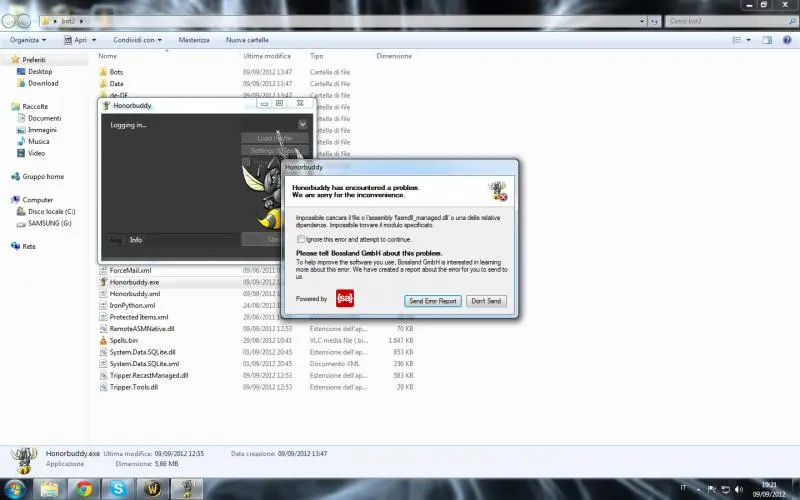Toggle the preview pane icon in Explorer toolbar
800x500 pixels.
coord(766,40)
